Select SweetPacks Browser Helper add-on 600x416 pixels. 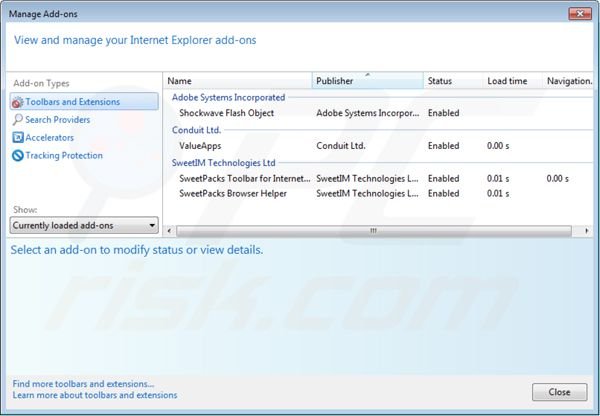tap(378, 194)
